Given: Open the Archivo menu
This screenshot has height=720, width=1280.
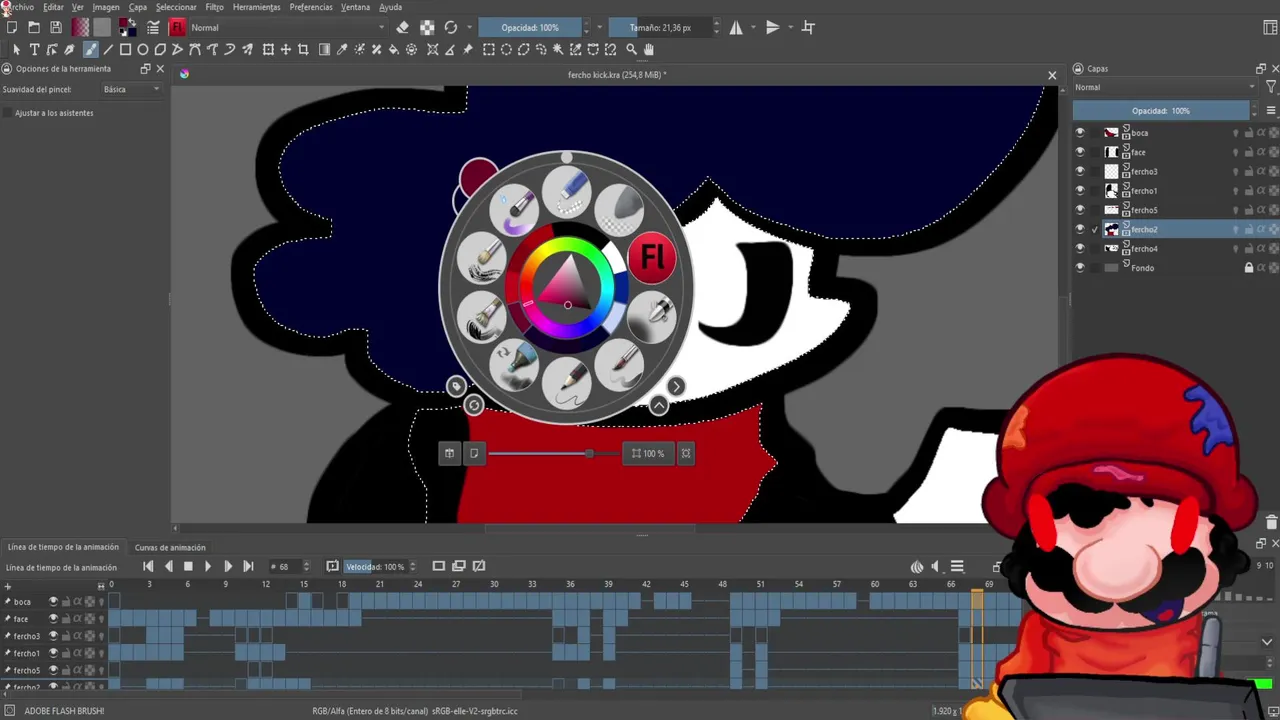Looking at the screenshot, I should (x=20, y=7).
